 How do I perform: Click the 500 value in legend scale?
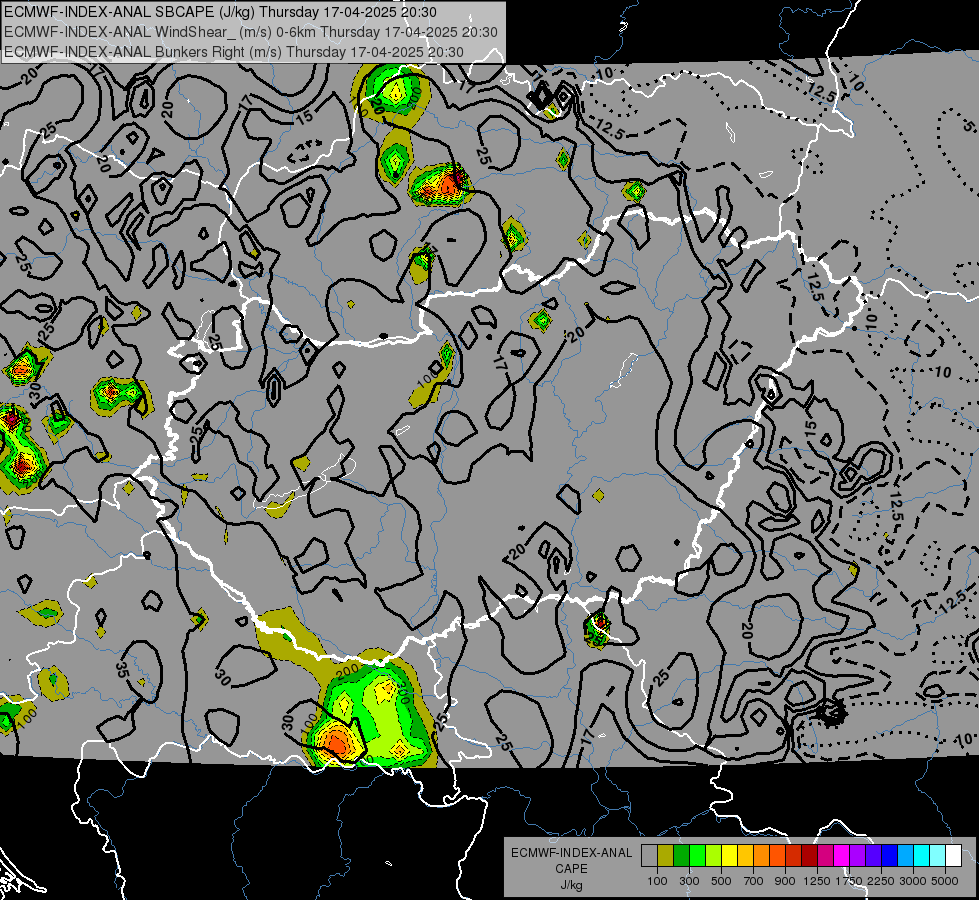[x=721, y=881]
